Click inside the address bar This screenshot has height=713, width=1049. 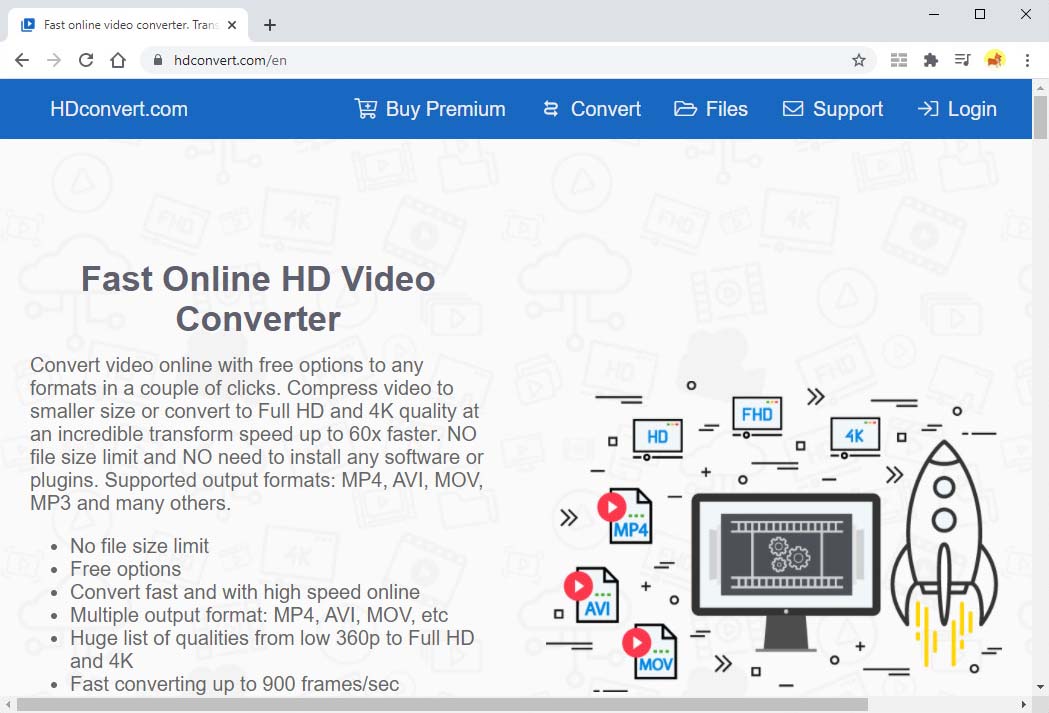(400, 60)
